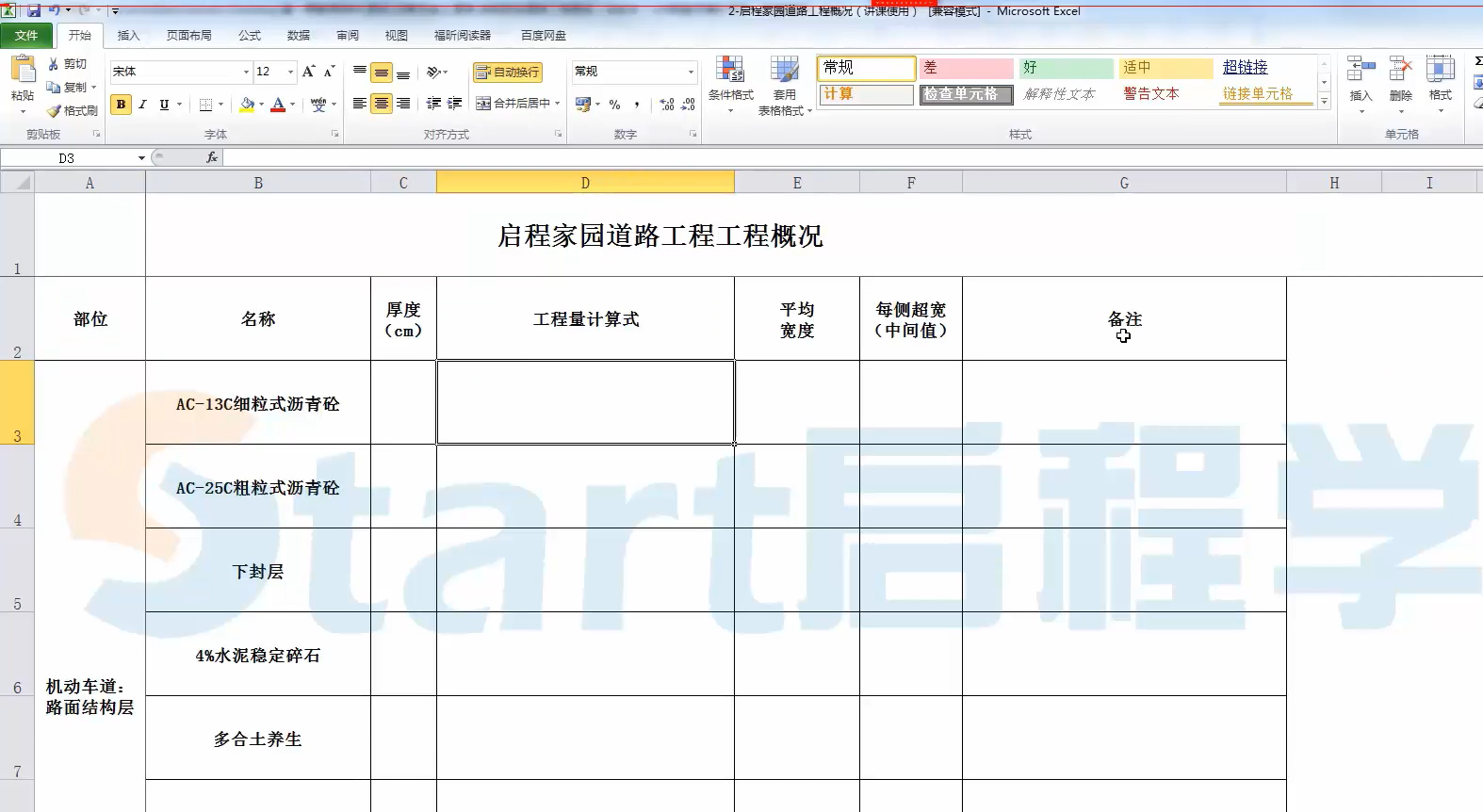1483x812 pixels.
Task: Open the Copy (复制) dropdown arrow
Action: click(94, 87)
